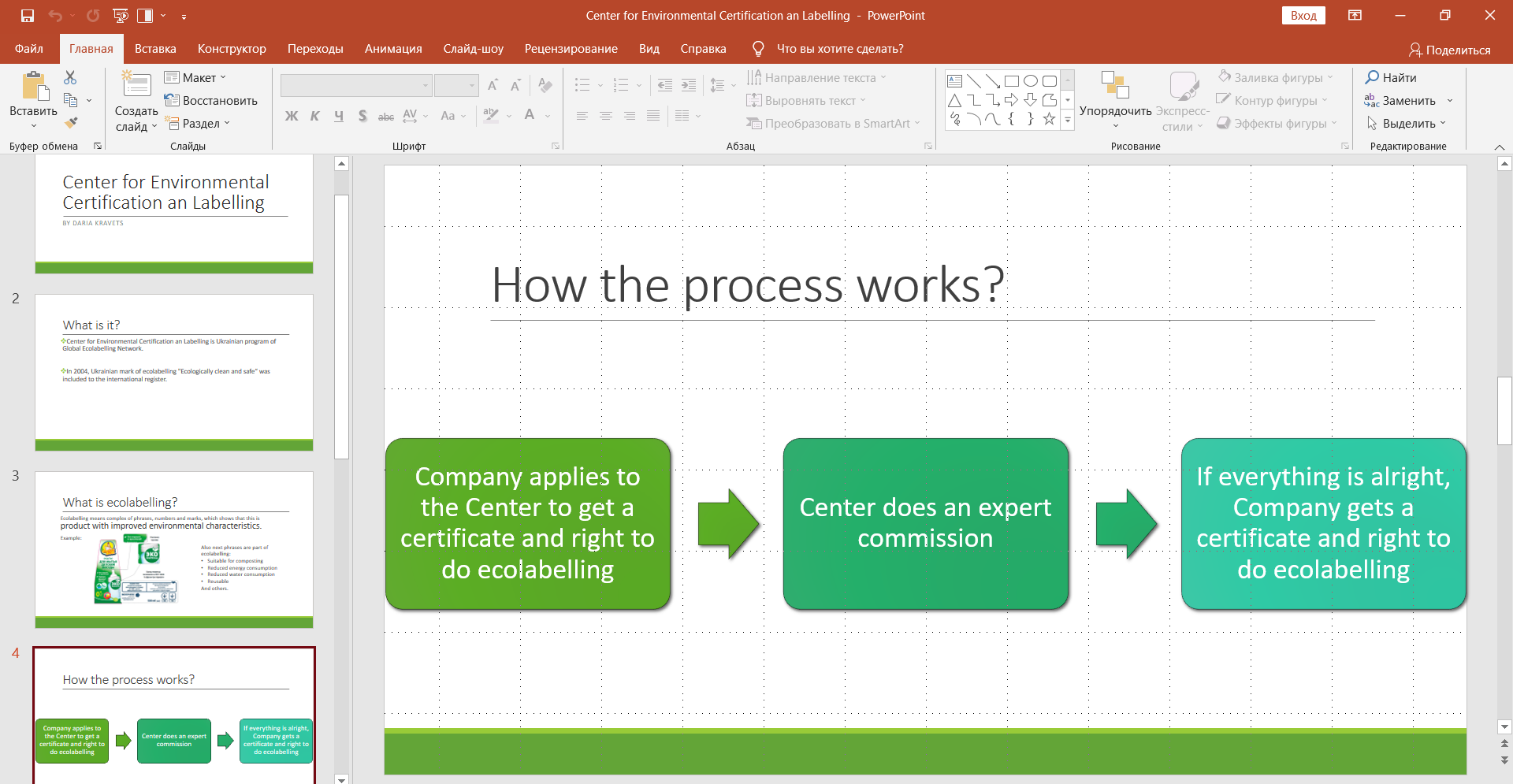Toggle center text alignment
The height and width of the screenshot is (784, 1513).
coord(606,116)
